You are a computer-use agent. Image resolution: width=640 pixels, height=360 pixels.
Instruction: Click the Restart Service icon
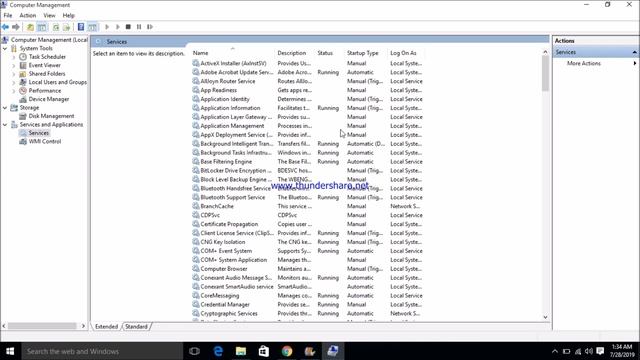(x=150, y=27)
